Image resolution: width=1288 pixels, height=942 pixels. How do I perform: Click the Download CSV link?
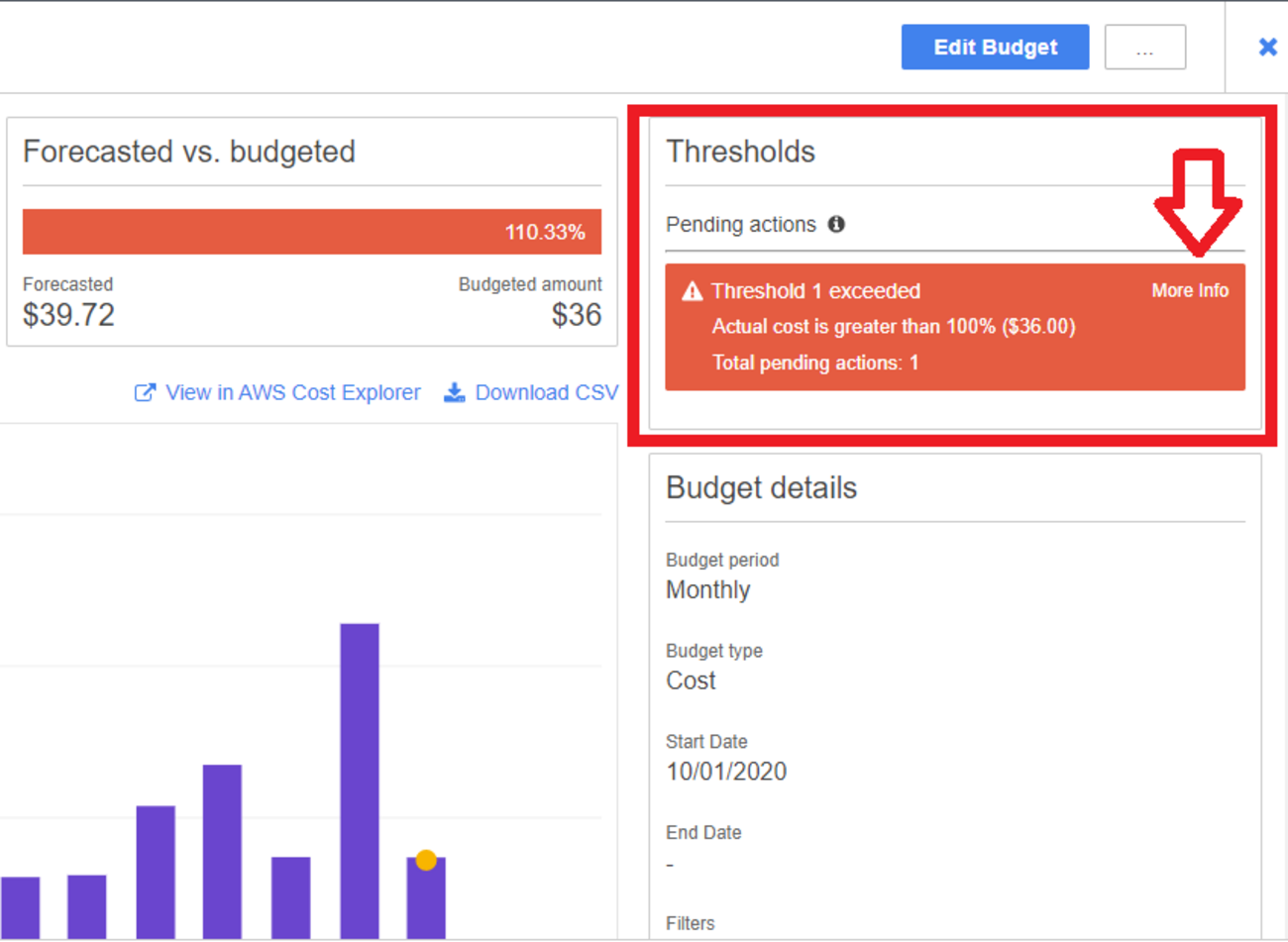(546, 393)
